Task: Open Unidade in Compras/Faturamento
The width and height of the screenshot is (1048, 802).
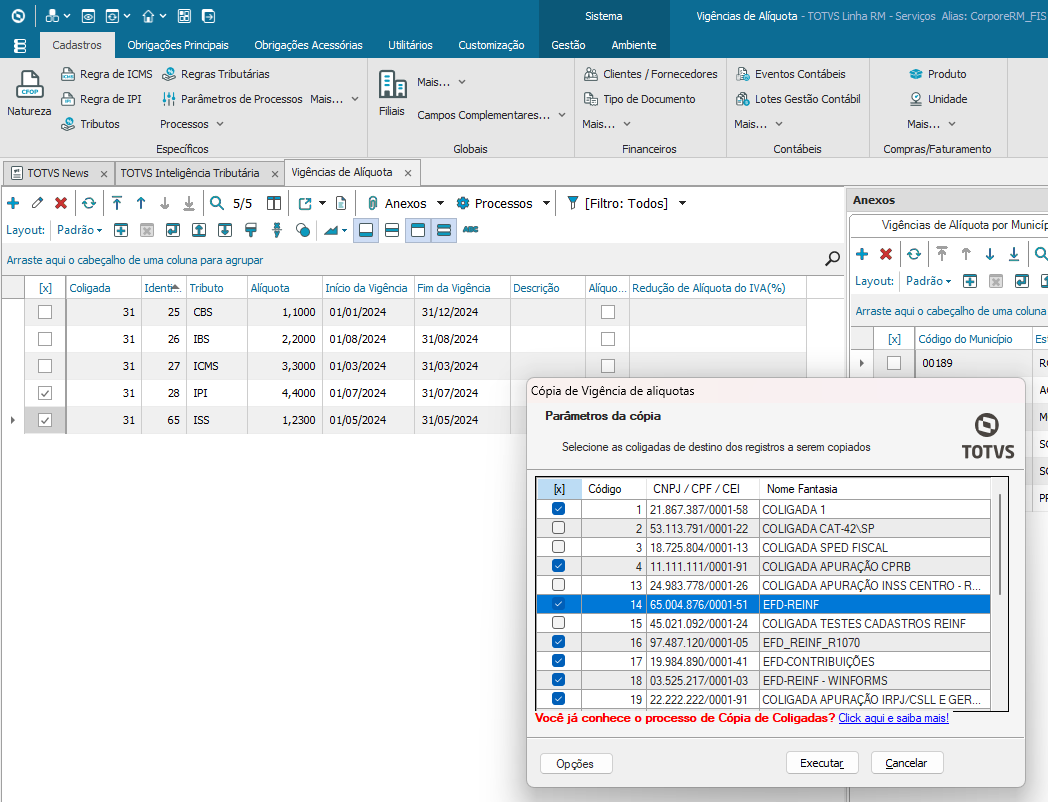Action: (938, 99)
